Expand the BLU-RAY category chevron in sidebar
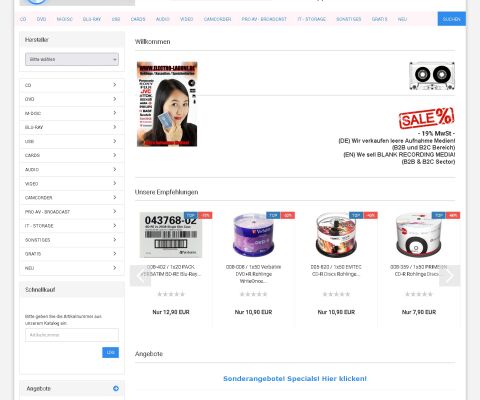The width and height of the screenshot is (480, 400). point(114,127)
